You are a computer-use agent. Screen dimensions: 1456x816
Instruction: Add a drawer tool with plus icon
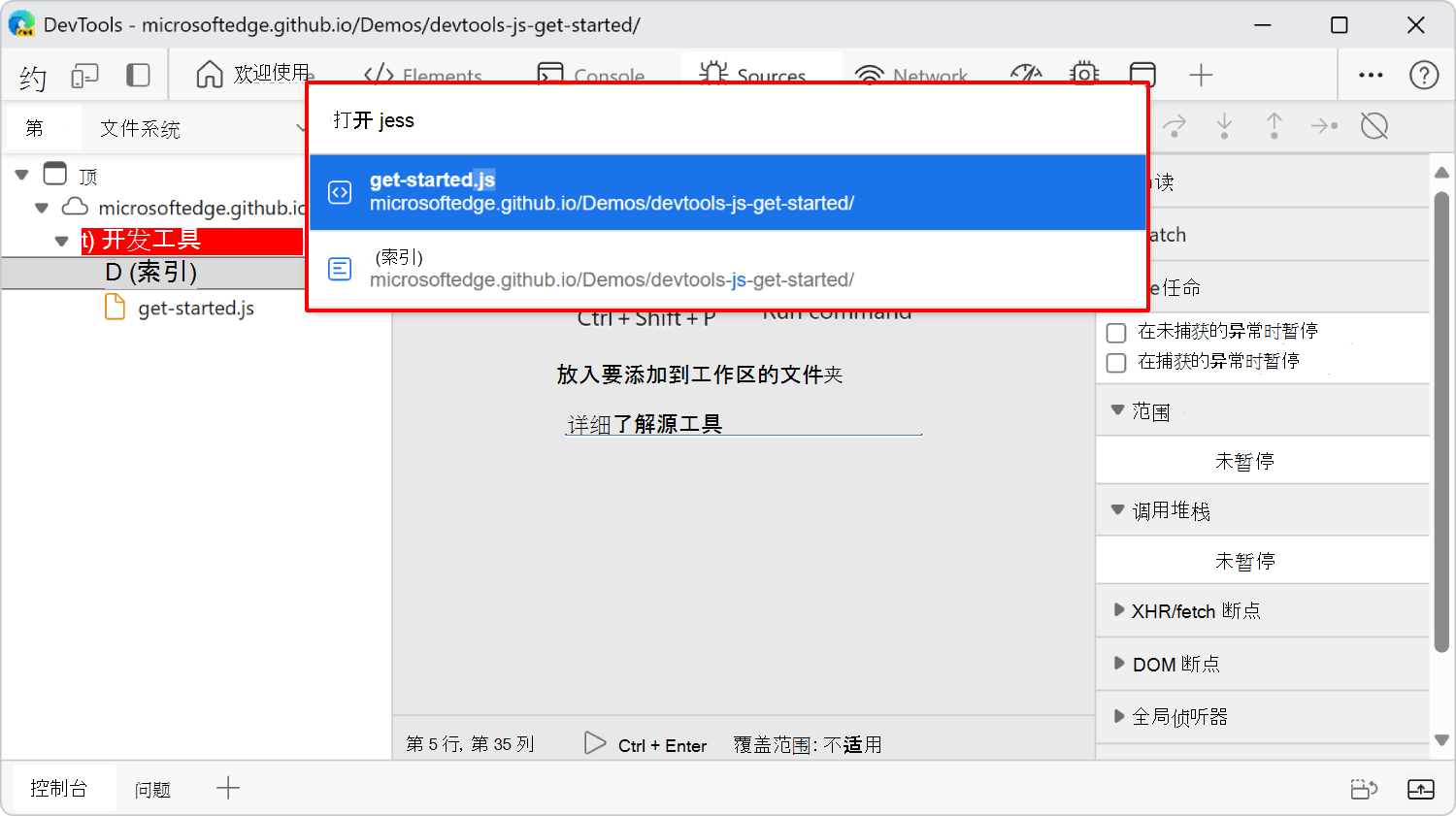pos(228,788)
